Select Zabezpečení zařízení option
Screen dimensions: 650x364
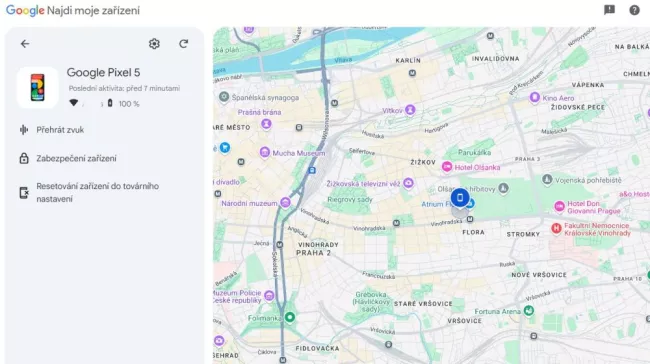click(76, 158)
